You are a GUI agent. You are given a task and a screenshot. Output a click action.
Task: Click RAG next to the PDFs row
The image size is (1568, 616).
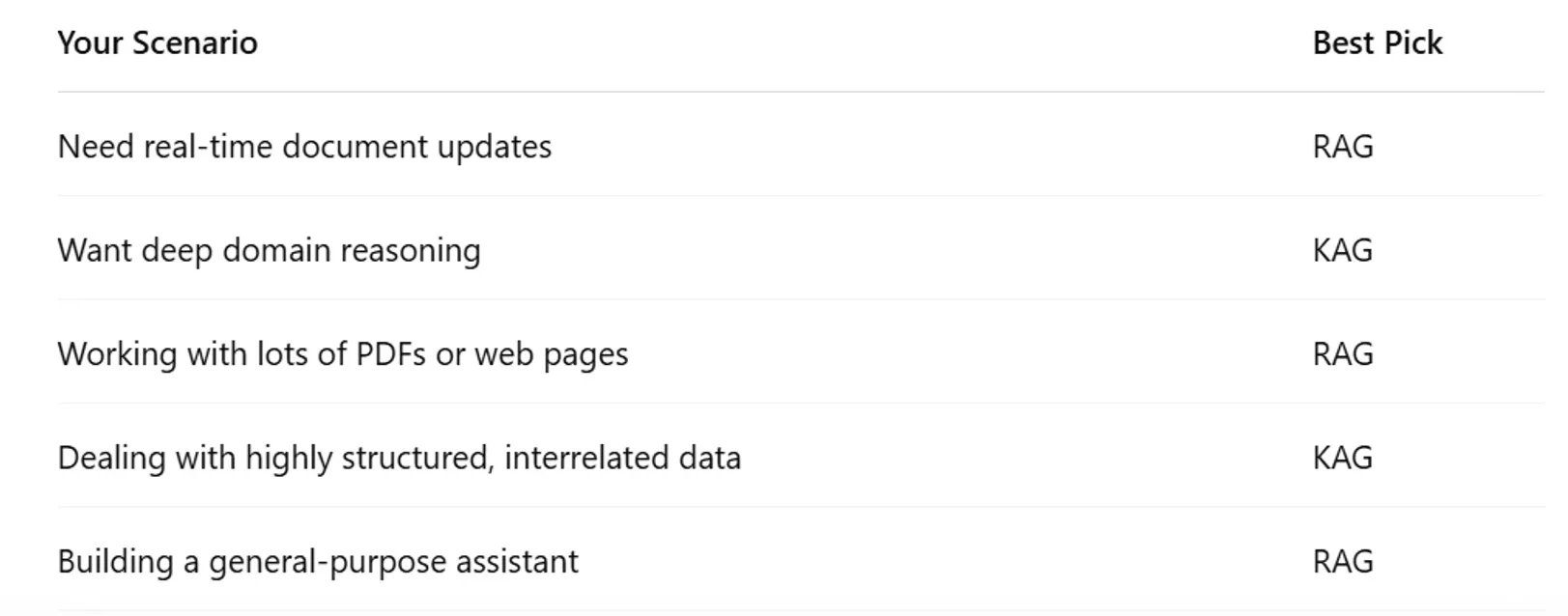(x=1342, y=354)
